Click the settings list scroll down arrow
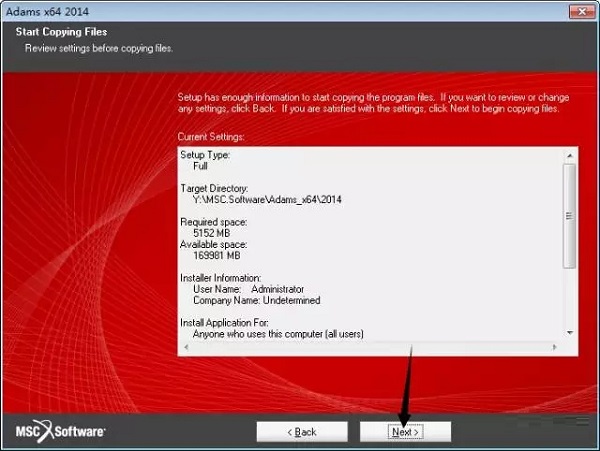The image size is (600, 451). point(570,333)
